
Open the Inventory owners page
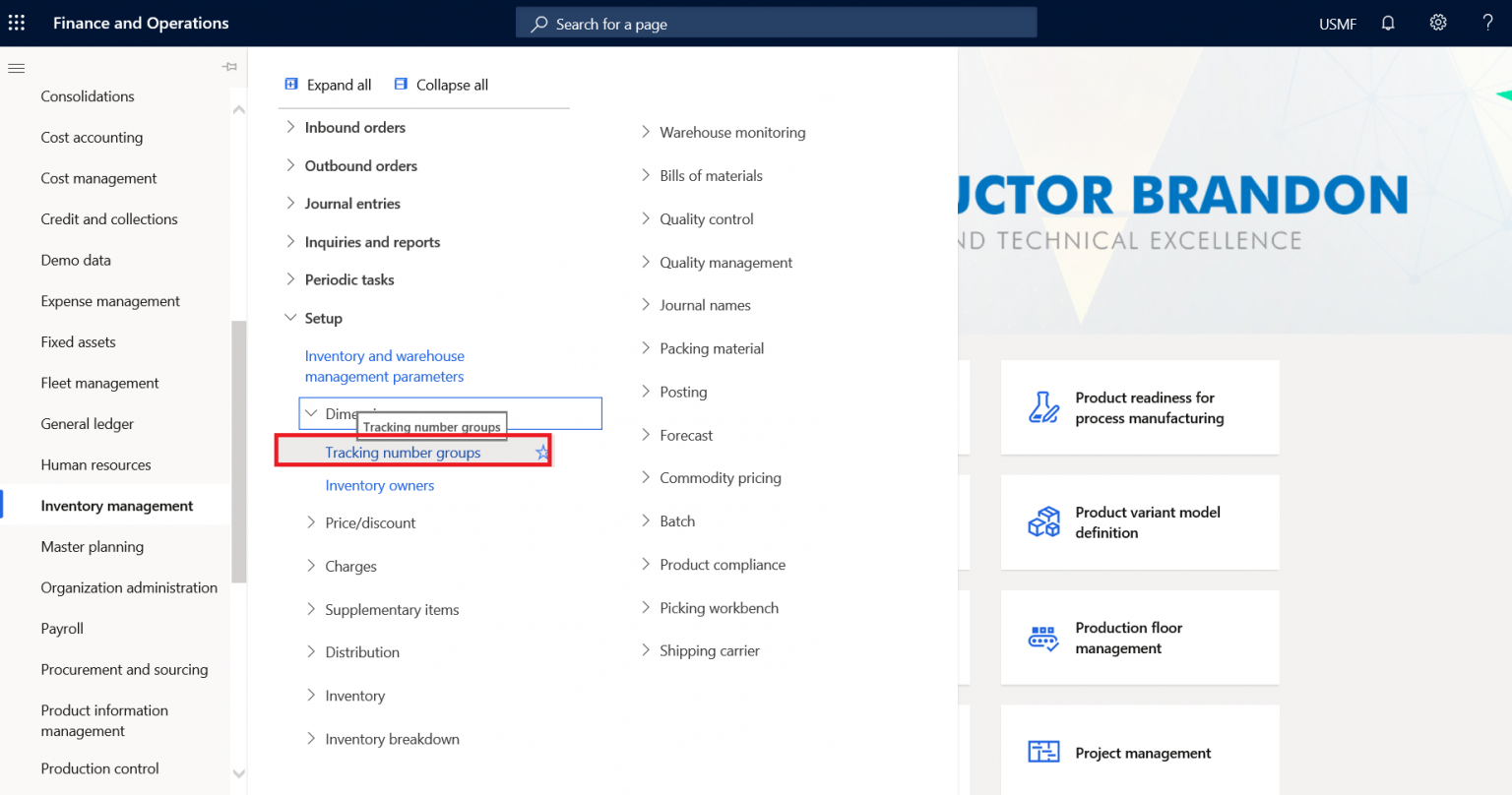[x=379, y=485]
